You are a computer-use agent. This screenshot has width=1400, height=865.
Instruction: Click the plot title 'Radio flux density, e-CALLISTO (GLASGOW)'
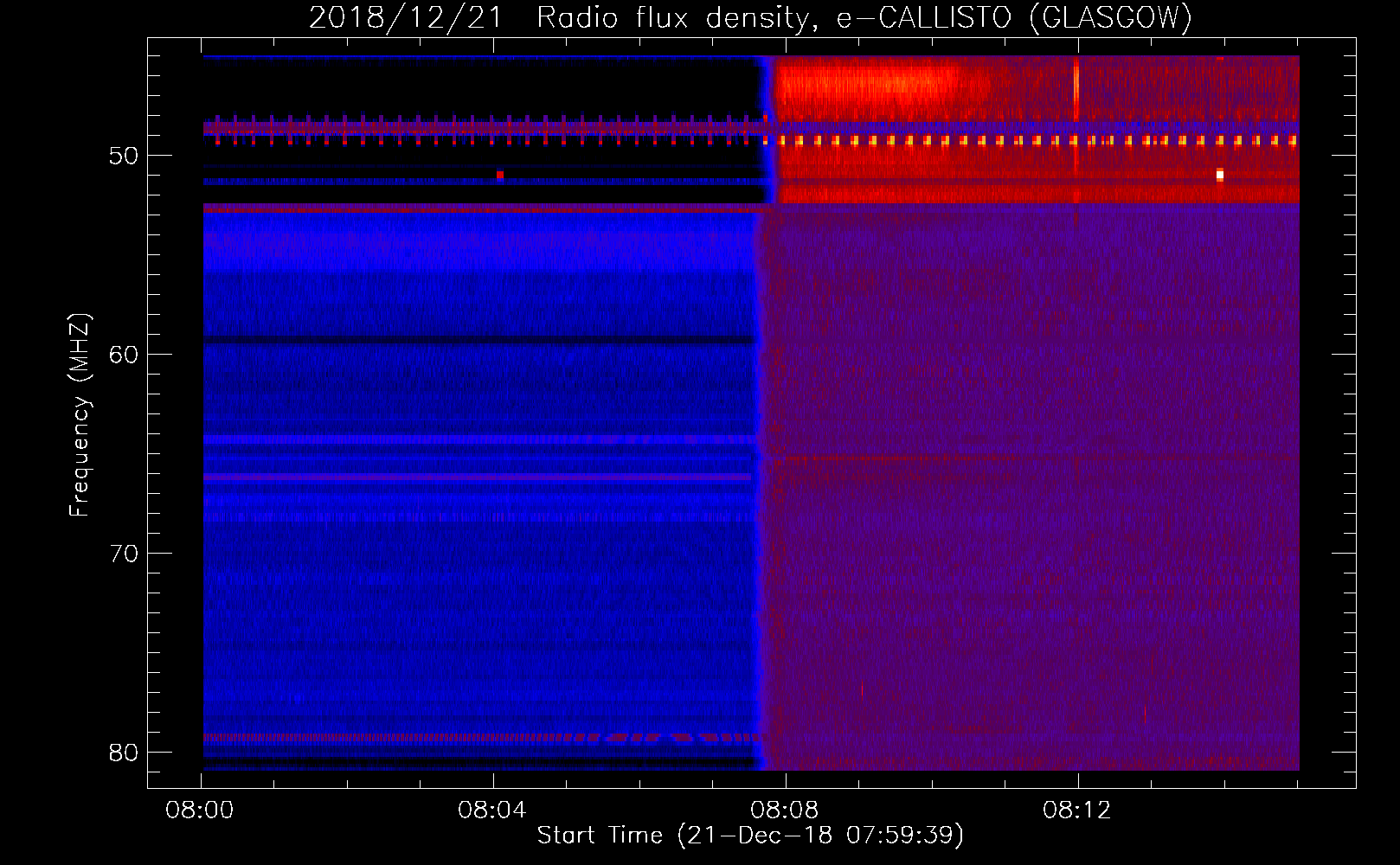[x=864, y=17]
